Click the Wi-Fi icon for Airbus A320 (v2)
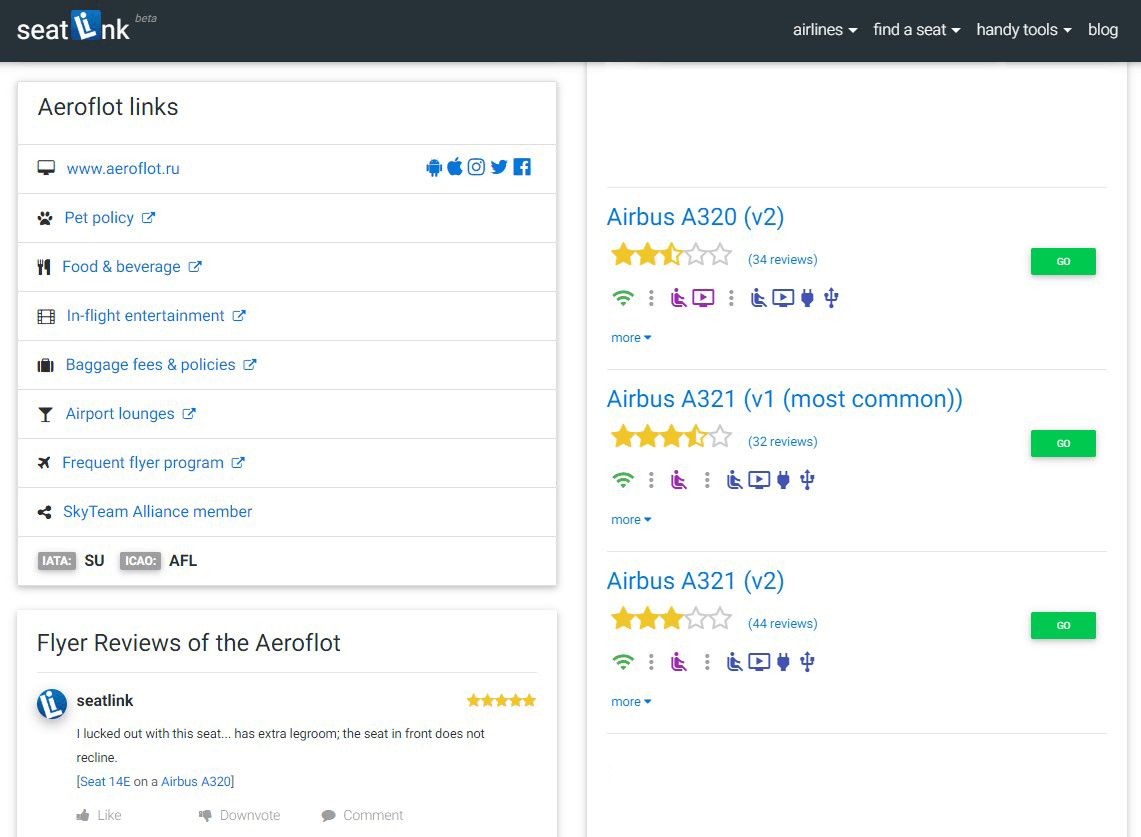1141x837 pixels. pos(623,298)
